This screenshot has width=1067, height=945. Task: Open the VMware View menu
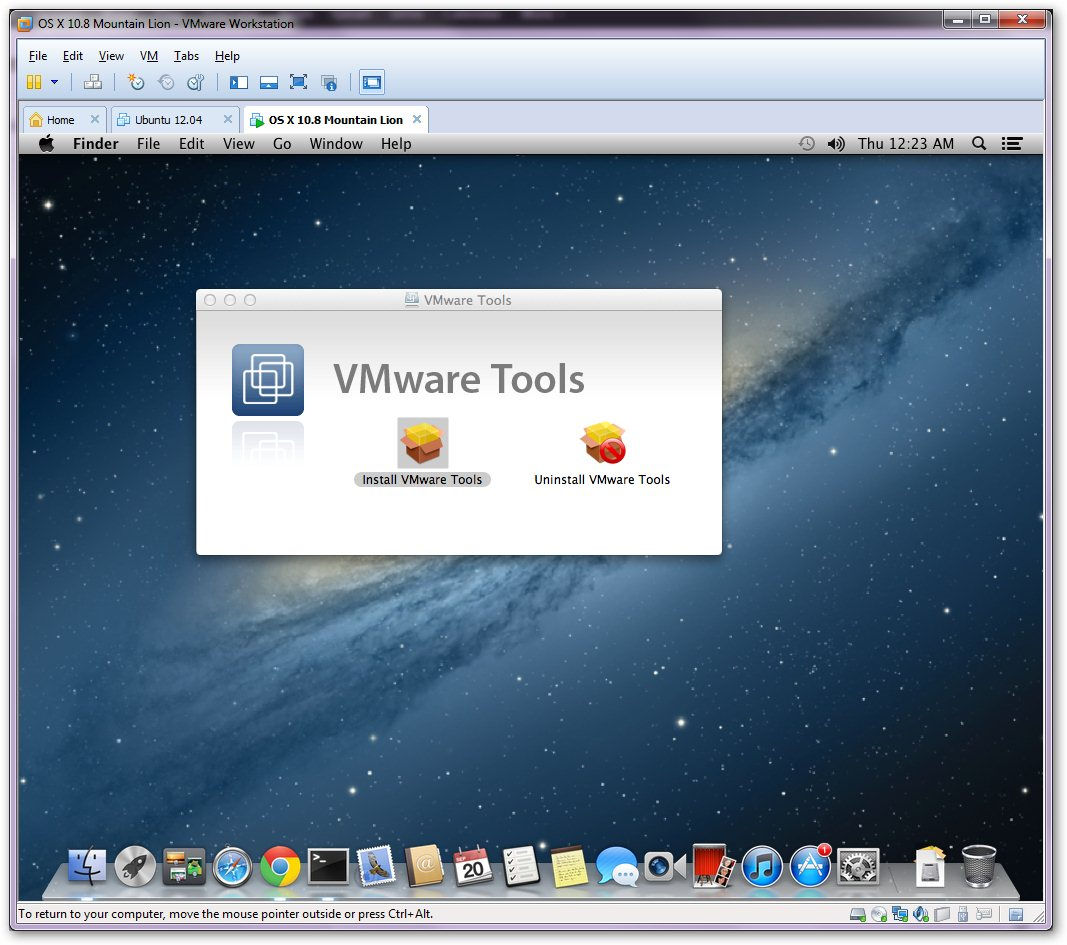click(111, 56)
